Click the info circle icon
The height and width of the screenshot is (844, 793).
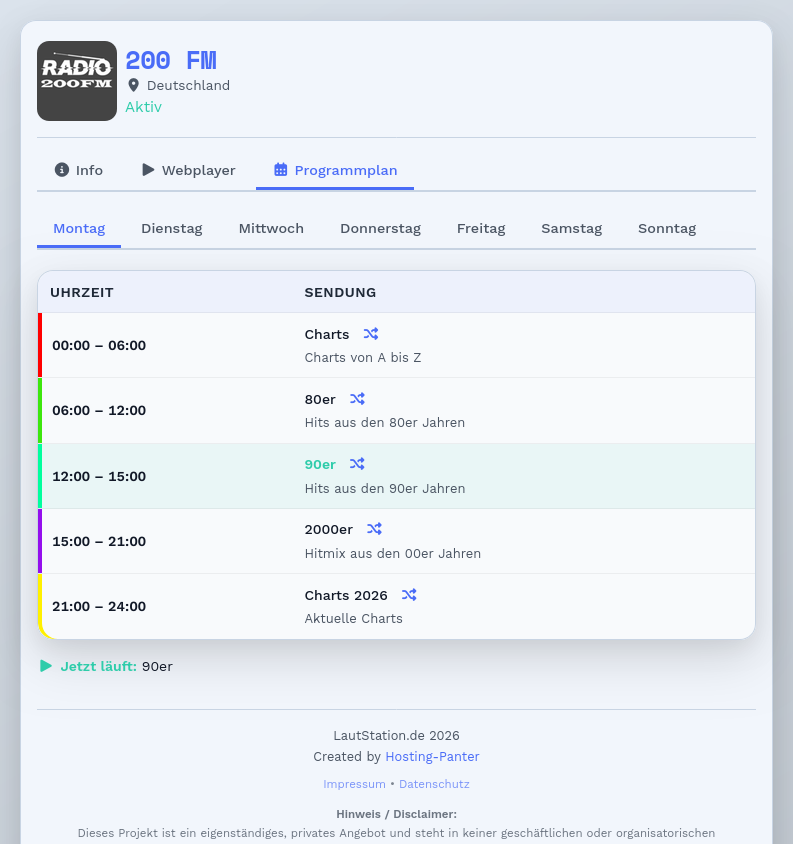[62, 170]
